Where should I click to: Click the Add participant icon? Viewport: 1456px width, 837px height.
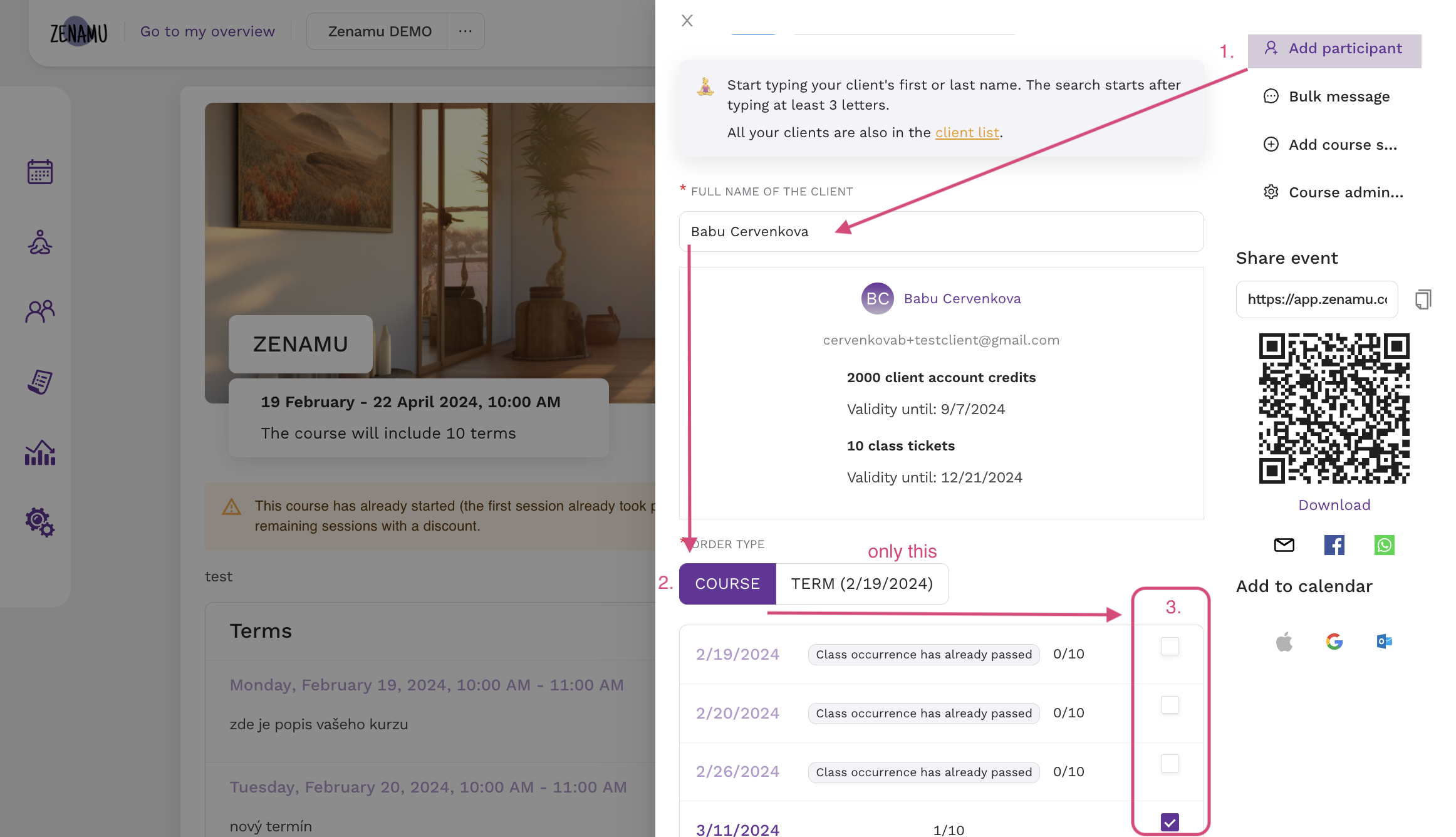(x=1270, y=47)
